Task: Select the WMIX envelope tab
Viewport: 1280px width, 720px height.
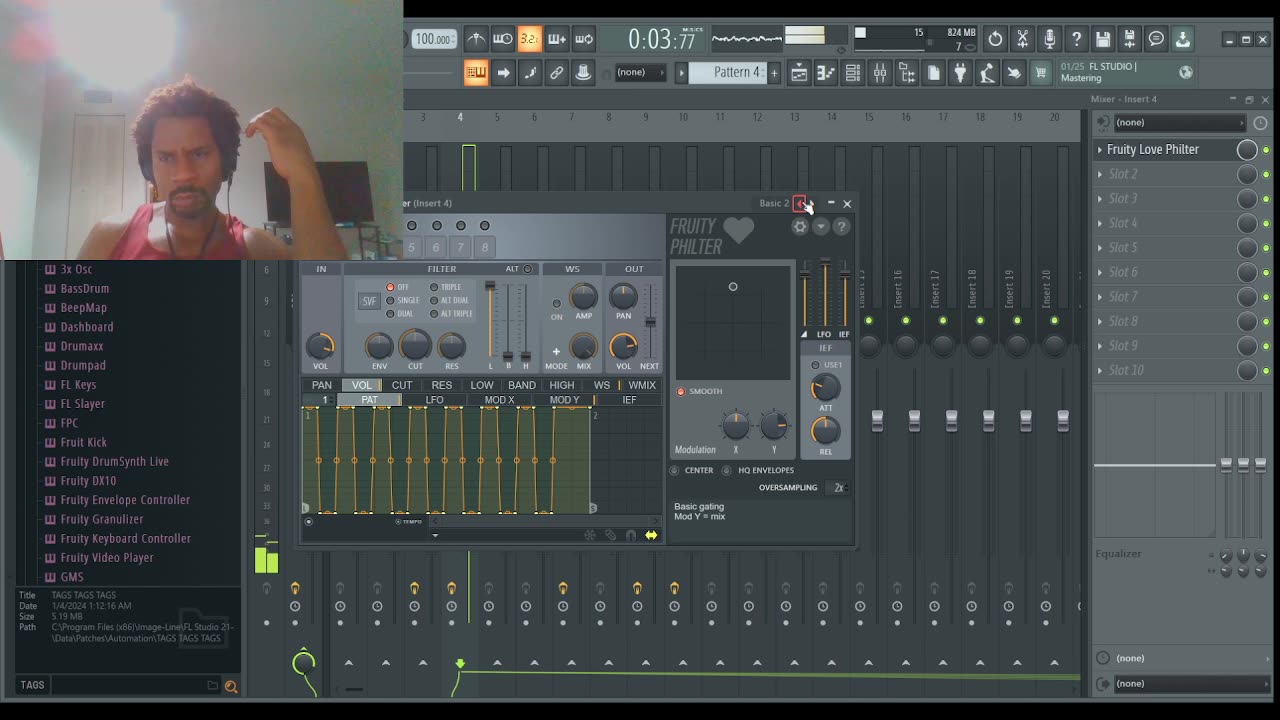Action: coord(642,385)
